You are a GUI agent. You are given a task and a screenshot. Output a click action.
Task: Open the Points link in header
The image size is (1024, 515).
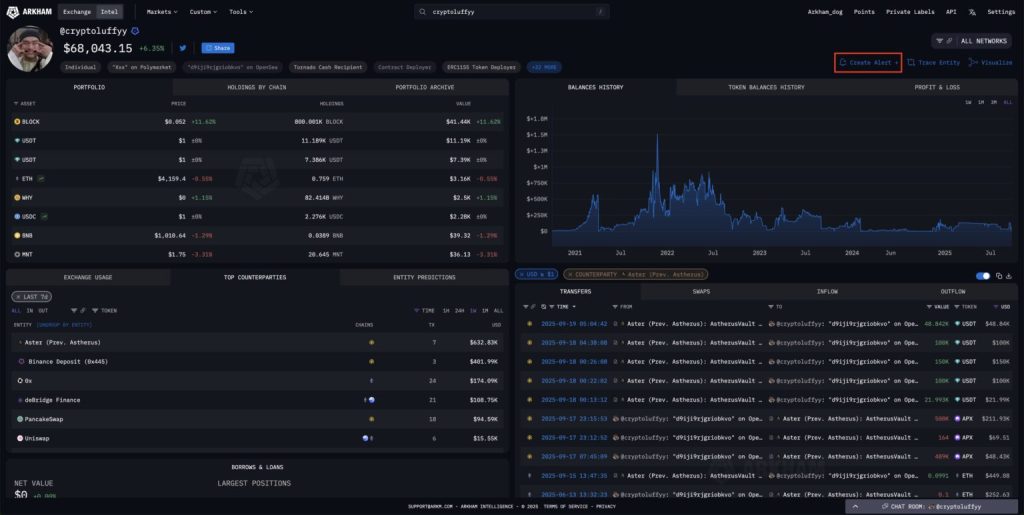click(864, 12)
